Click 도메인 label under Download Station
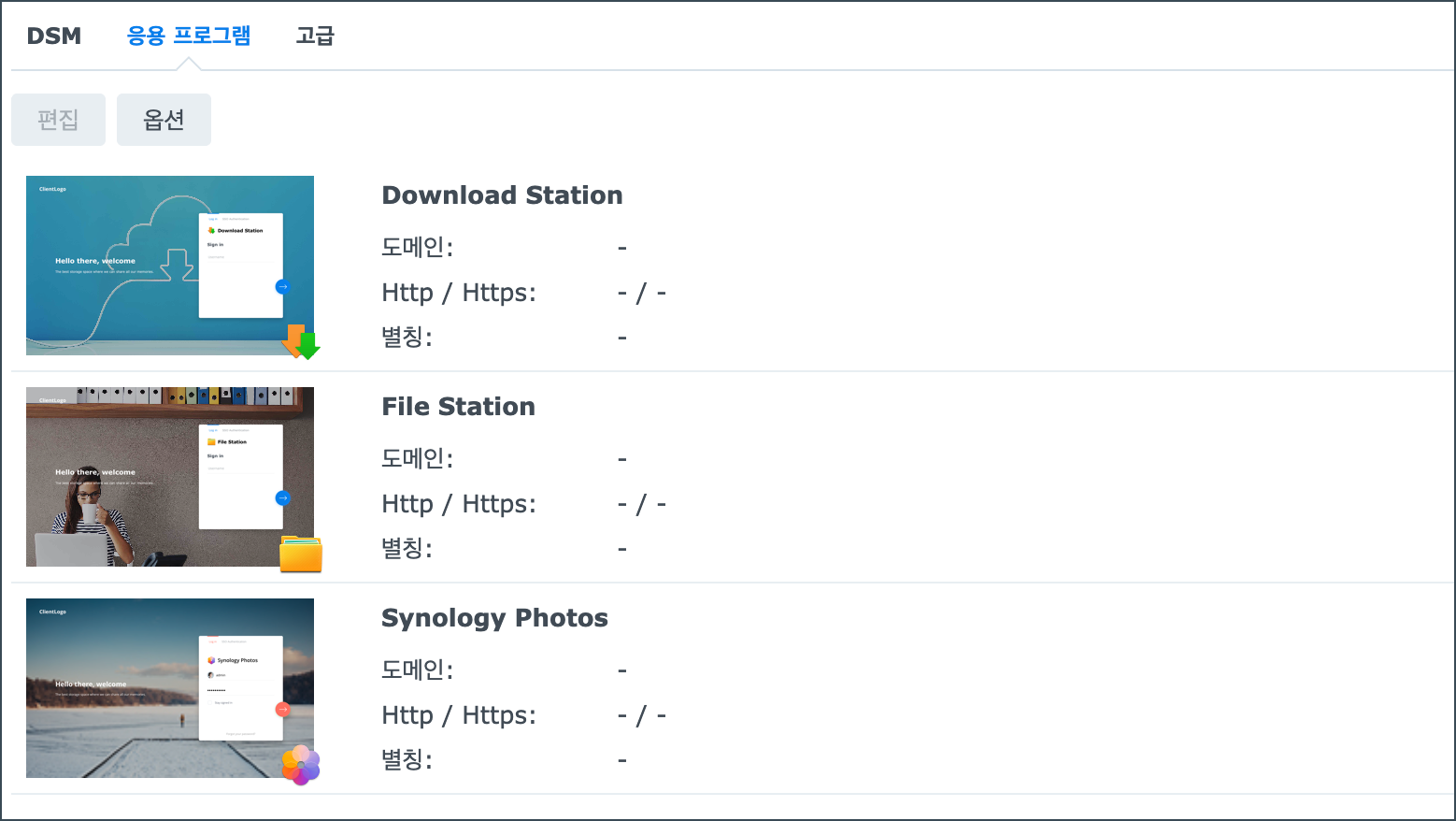The width and height of the screenshot is (1456, 821). (x=417, y=248)
